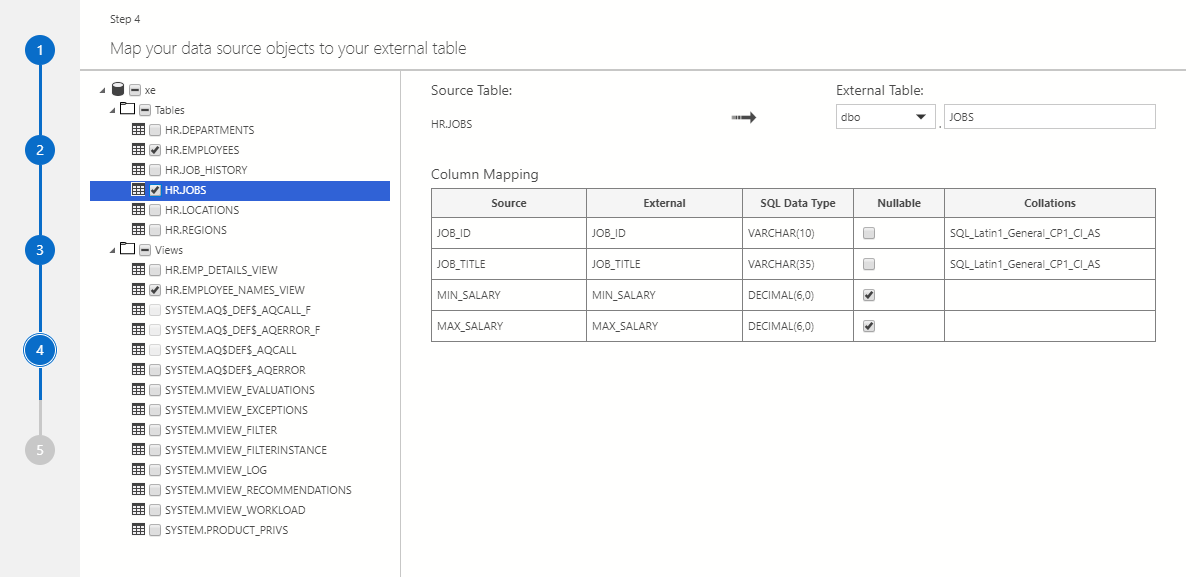The height and width of the screenshot is (577, 1200).
Task: Click the view icon beside HR.EMP_DETAILS_VIEW
Action: 138,269
